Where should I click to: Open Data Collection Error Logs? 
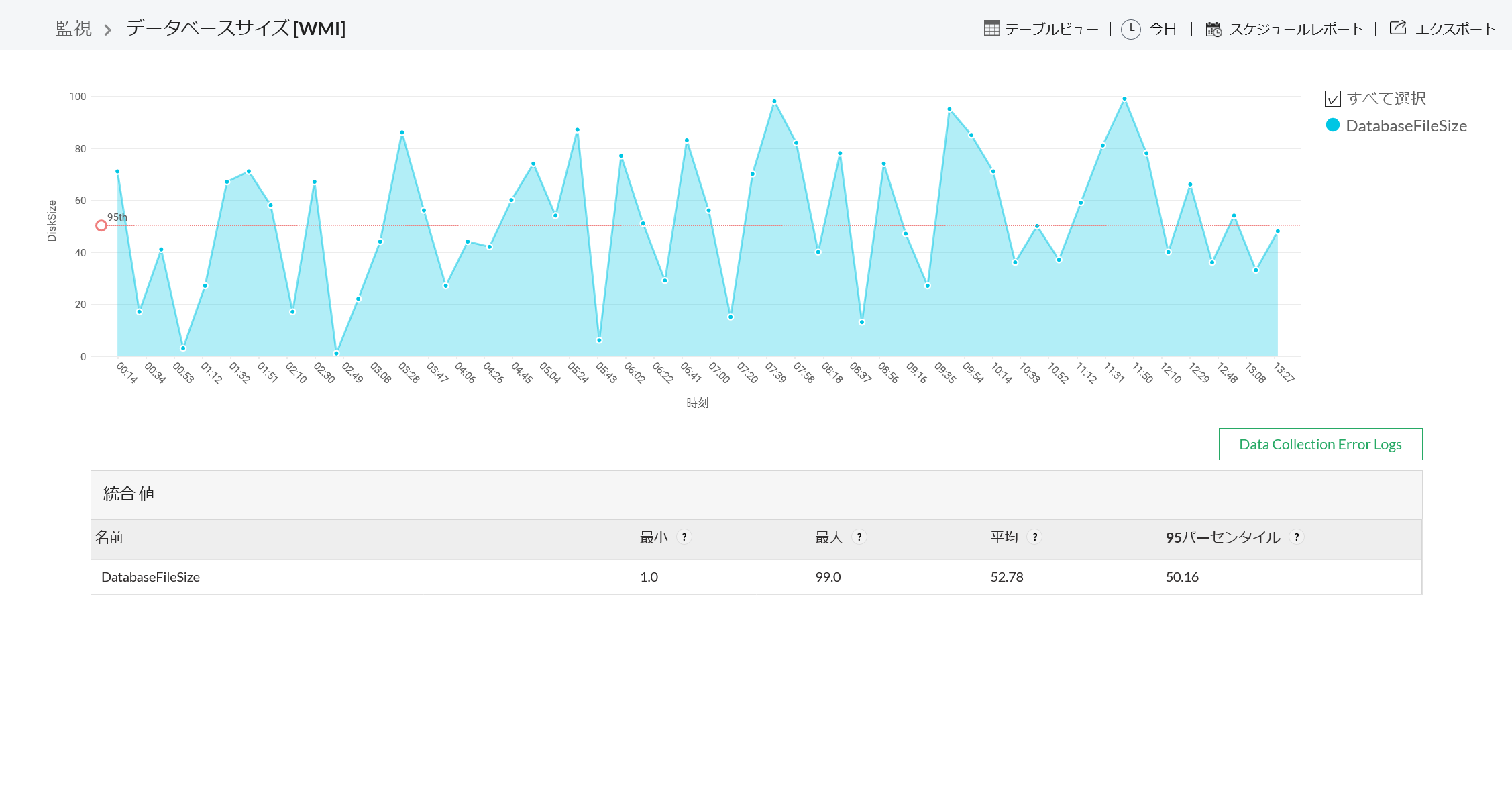click(x=1319, y=444)
